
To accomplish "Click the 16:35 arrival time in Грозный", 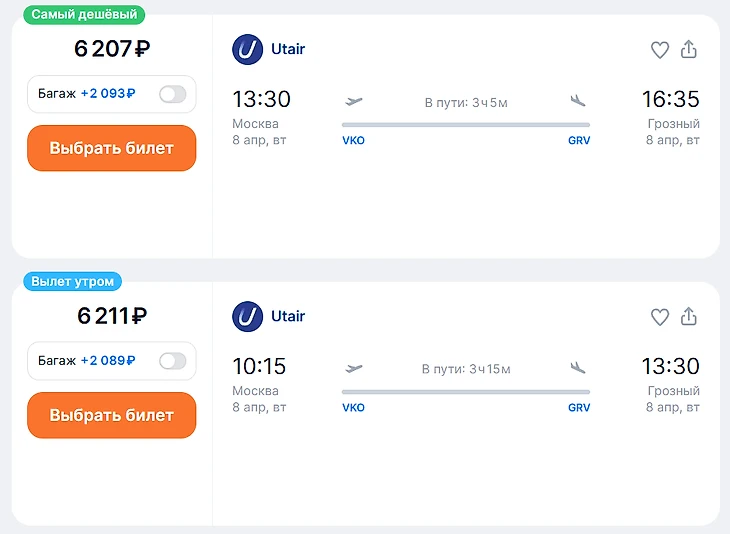I will [670, 99].
